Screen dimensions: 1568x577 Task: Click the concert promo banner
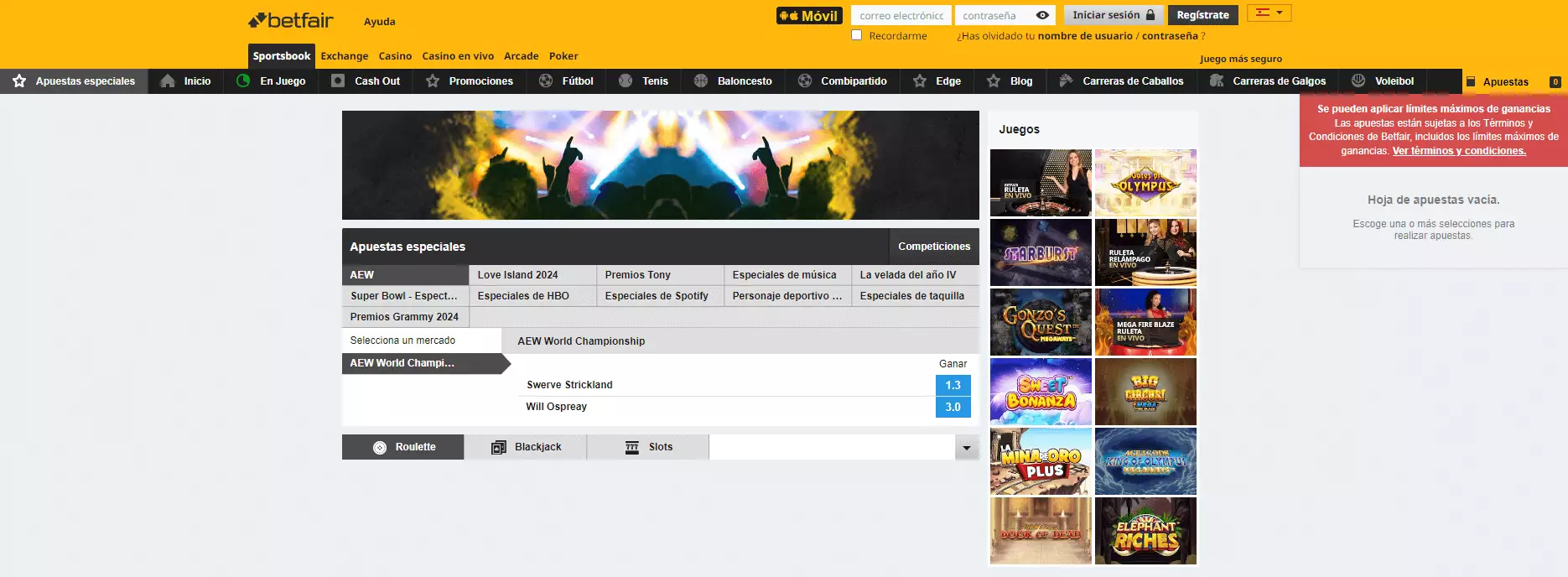(661, 165)
